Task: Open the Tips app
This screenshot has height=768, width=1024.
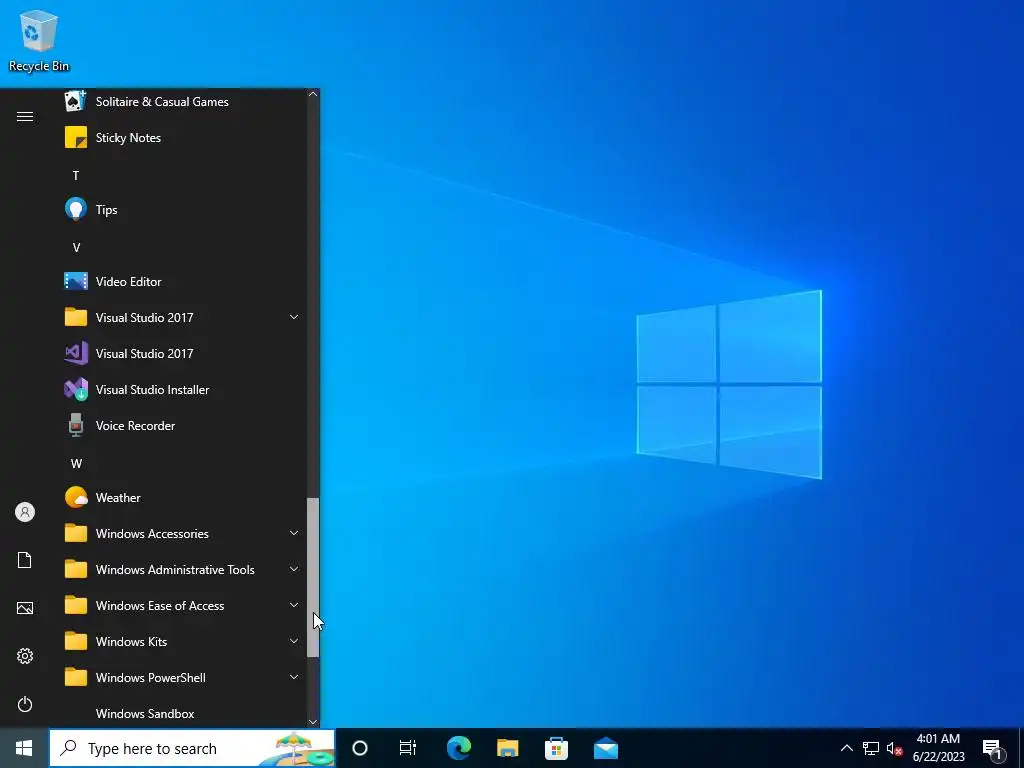Action: pos(183,210)
